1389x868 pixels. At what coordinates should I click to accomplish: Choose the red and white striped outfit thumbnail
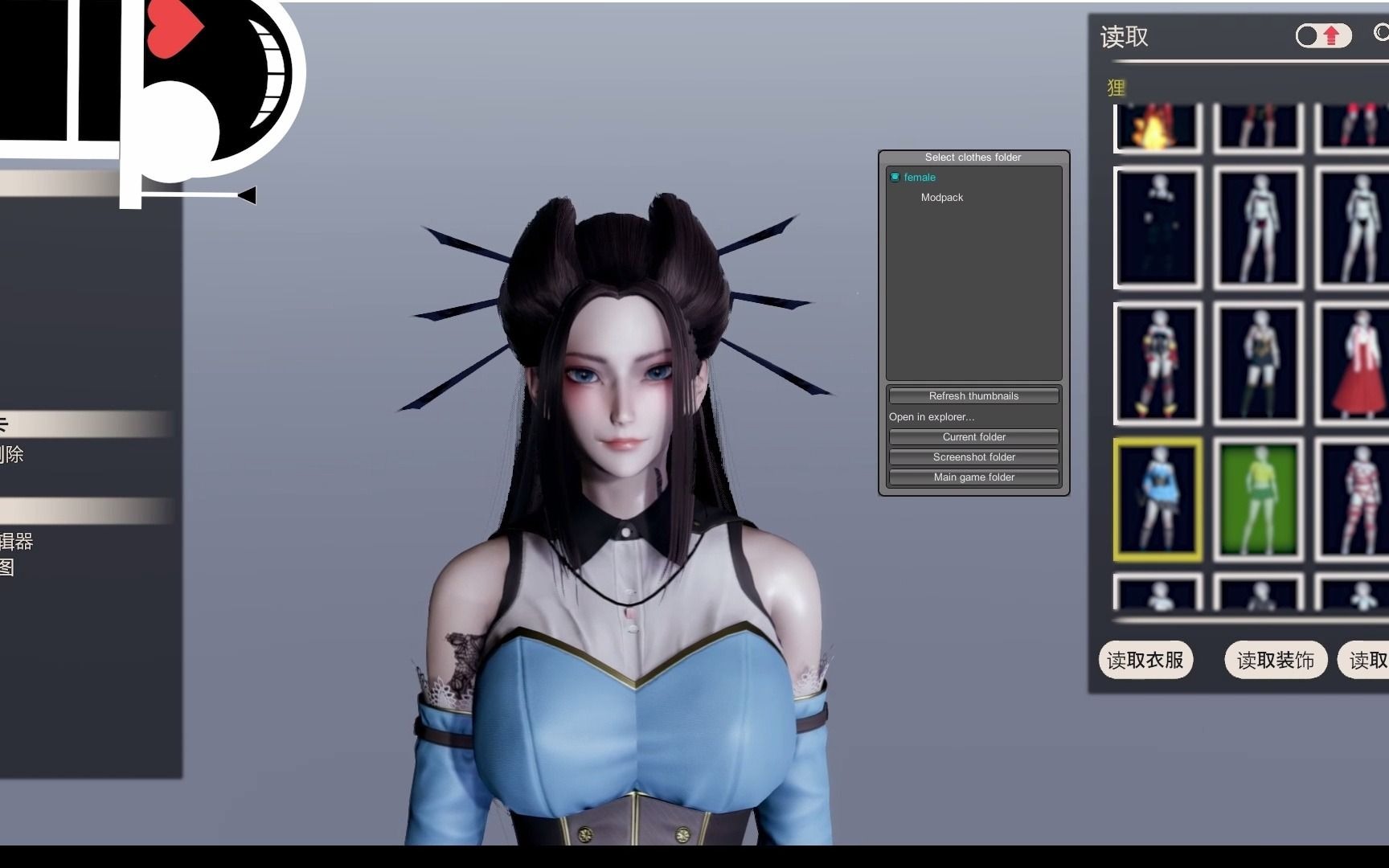[x=1354, y=499]
